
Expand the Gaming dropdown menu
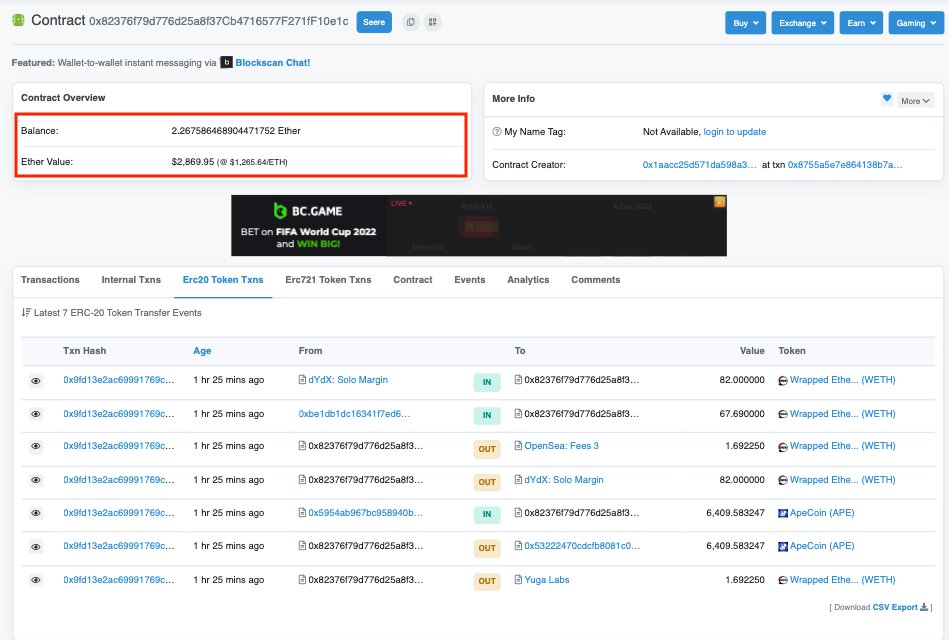point(916,23)
